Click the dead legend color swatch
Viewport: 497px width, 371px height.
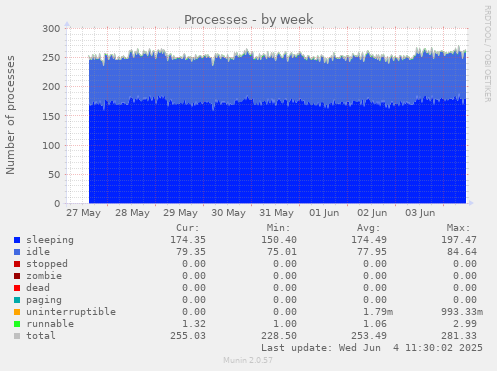pyautogui.click(x=17, y=288)
